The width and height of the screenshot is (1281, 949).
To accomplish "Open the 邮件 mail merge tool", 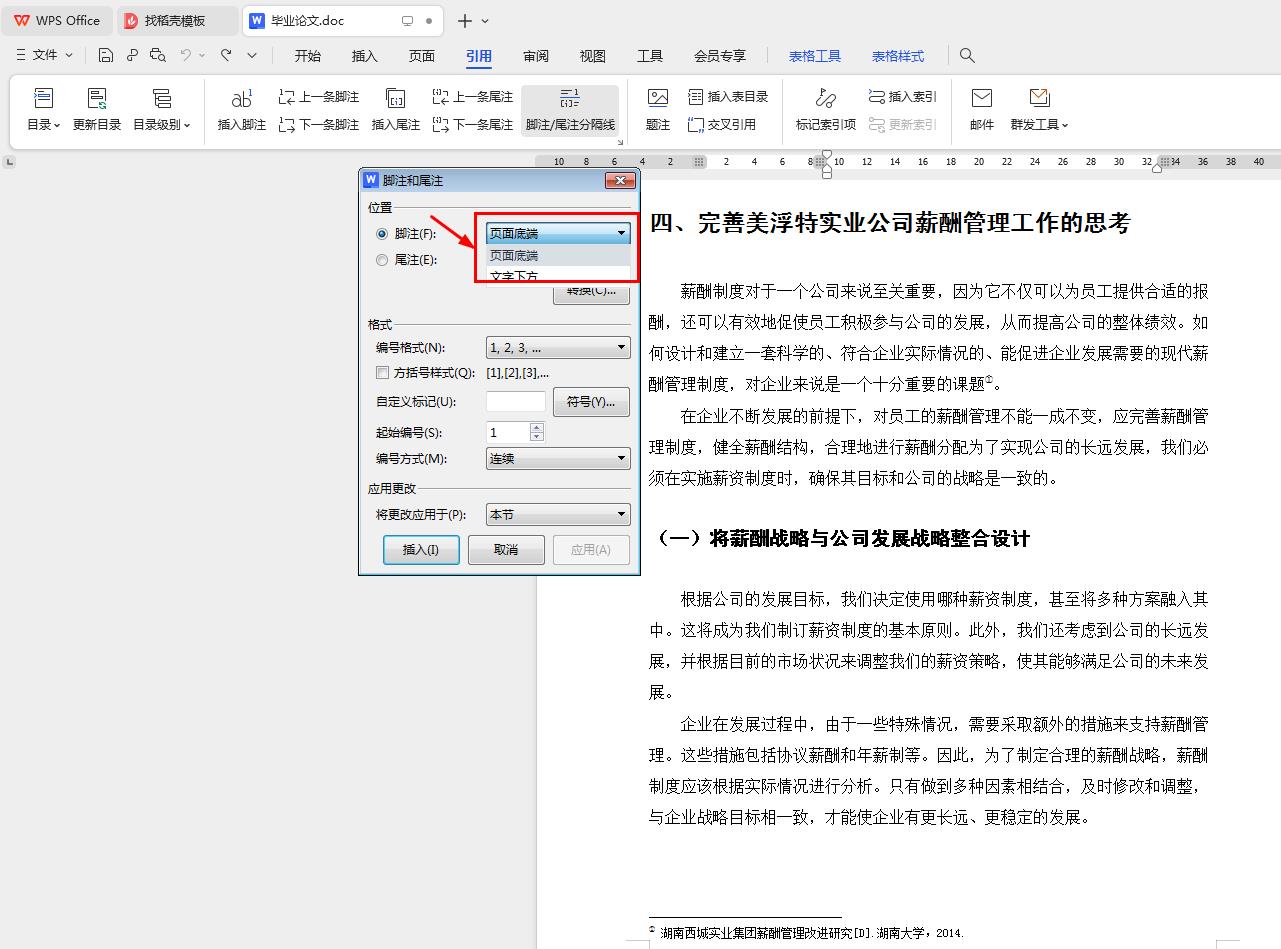I will (981, 110).
